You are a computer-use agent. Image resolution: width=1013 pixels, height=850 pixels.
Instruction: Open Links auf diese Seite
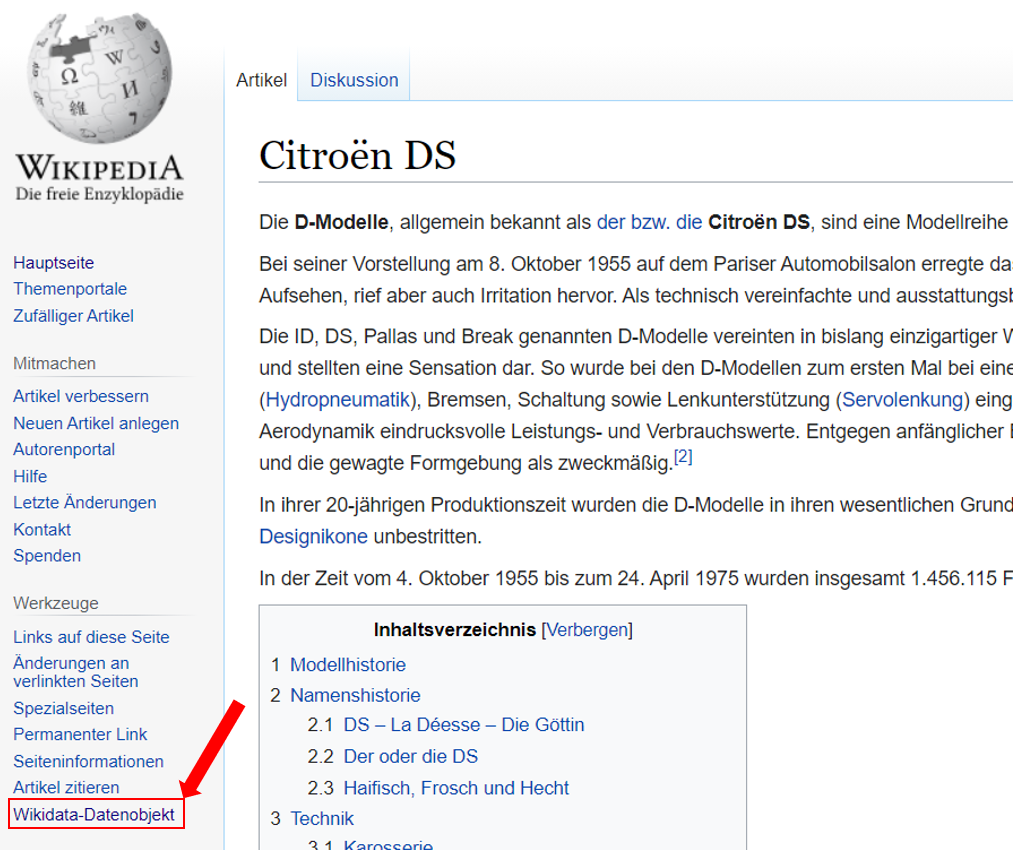pyautogui.click(x=91, y=637)
